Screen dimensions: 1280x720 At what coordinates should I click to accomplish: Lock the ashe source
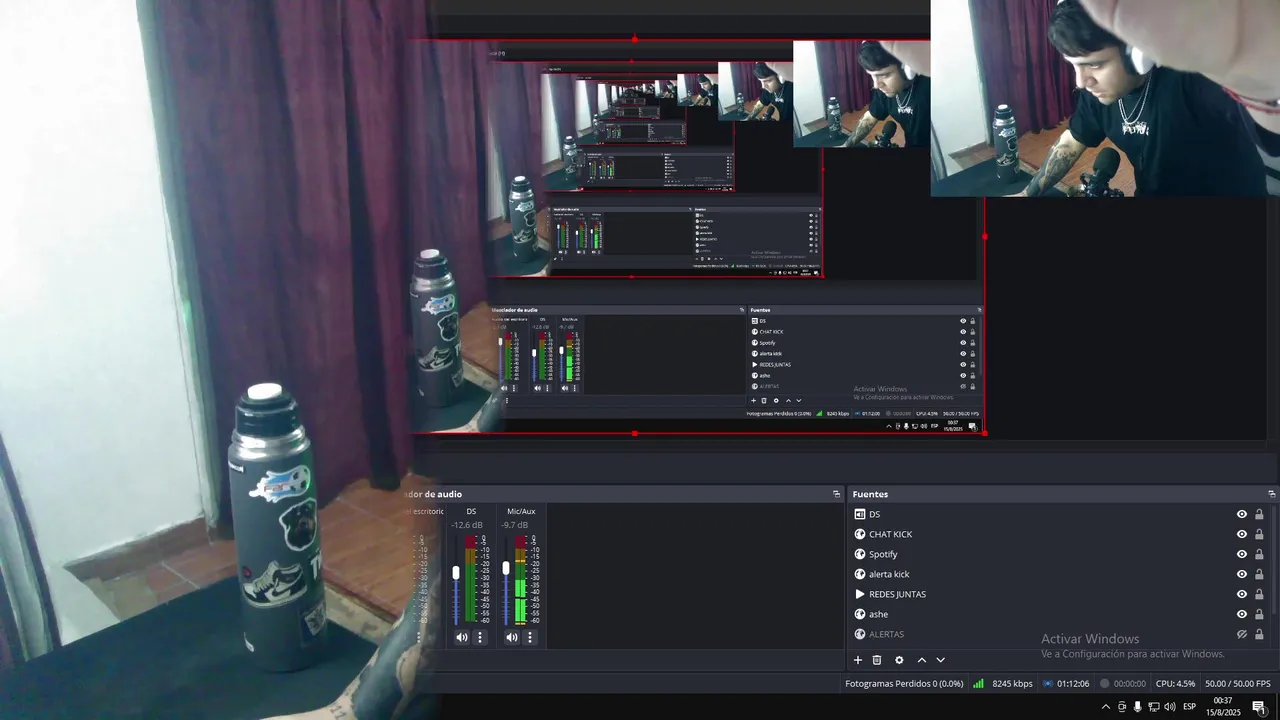click(1259, 614)
